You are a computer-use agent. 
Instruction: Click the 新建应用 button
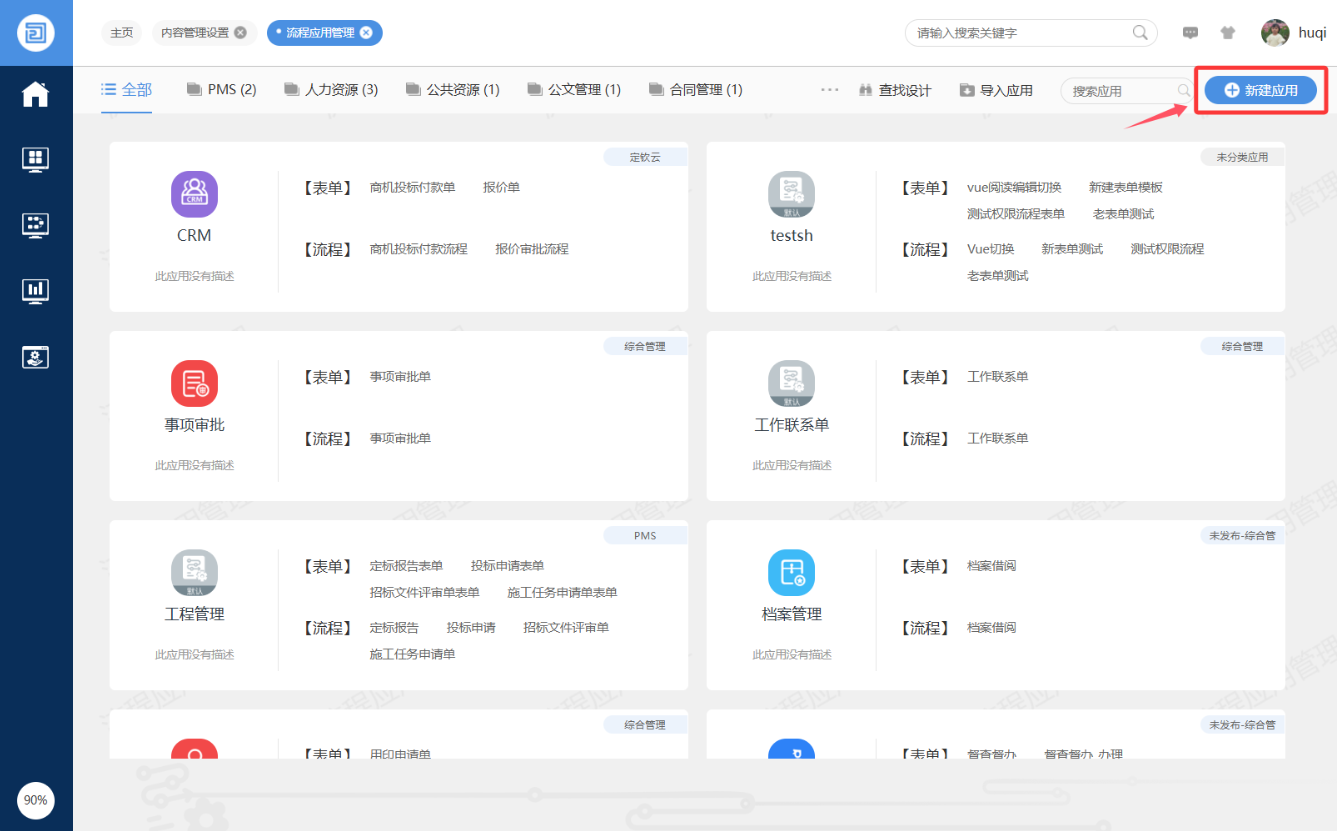click(1260, 91)
